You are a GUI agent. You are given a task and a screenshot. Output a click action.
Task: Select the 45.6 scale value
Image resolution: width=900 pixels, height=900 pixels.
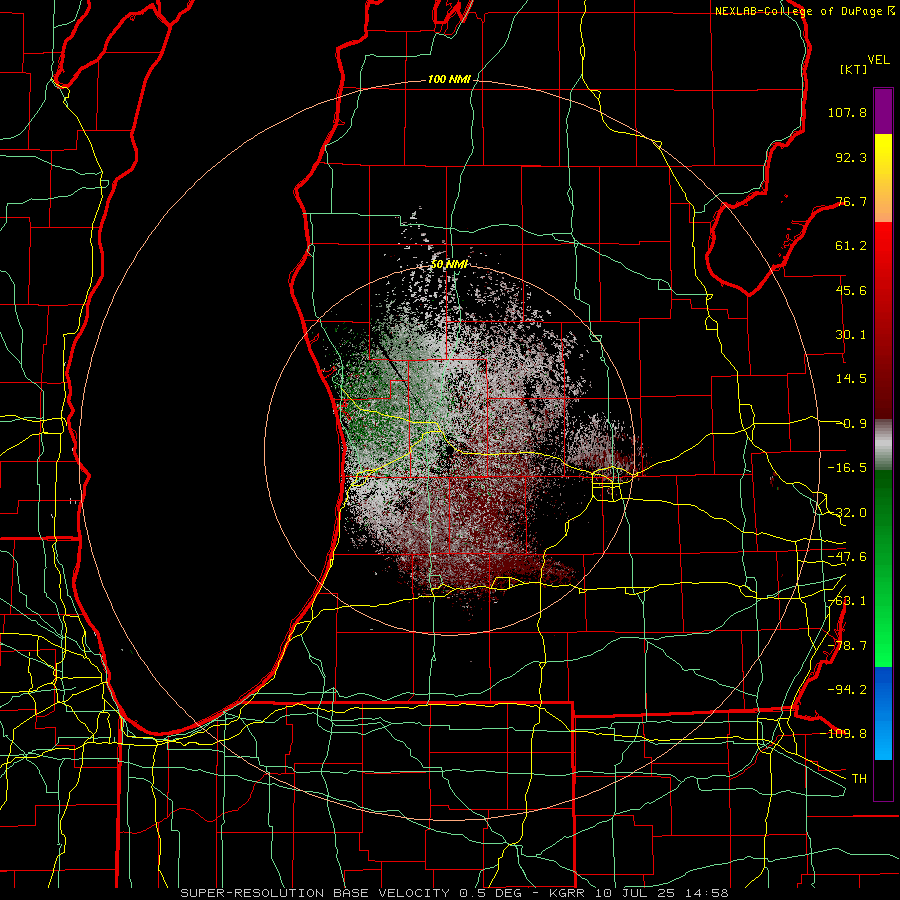point(851,290)
